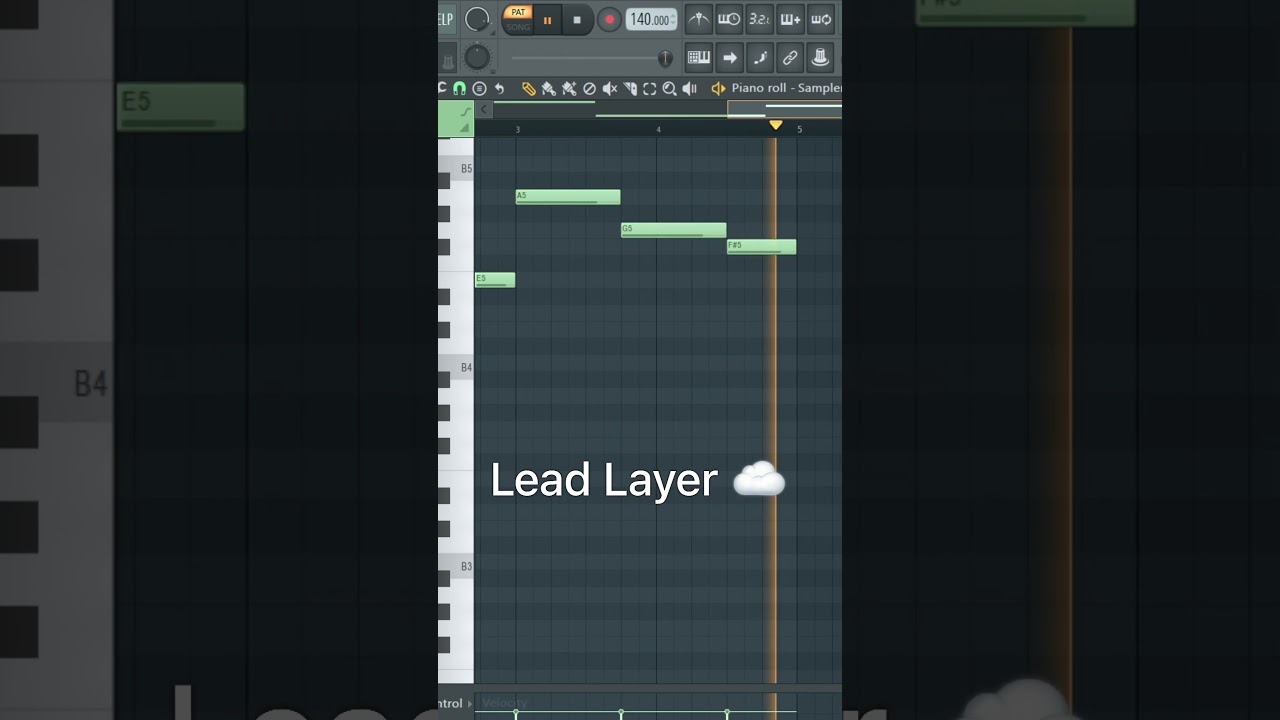
Task: Open the stamp circle icon in piano roll
Action: pyautogui.click(x=479, y=88)
